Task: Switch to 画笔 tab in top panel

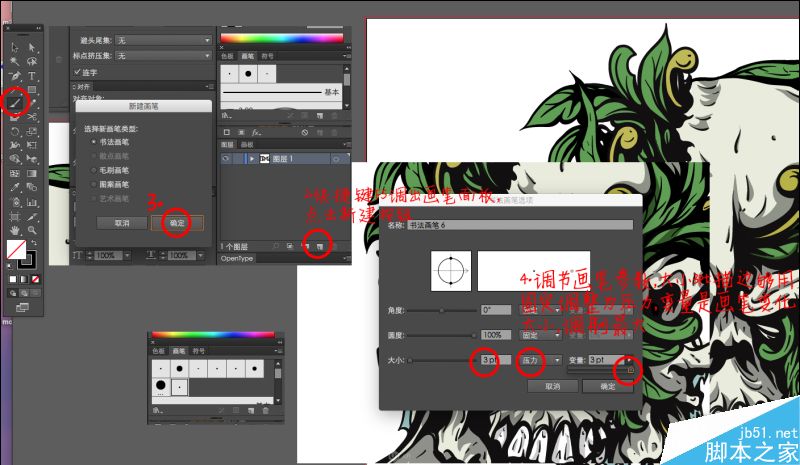Action: point(247,56)
